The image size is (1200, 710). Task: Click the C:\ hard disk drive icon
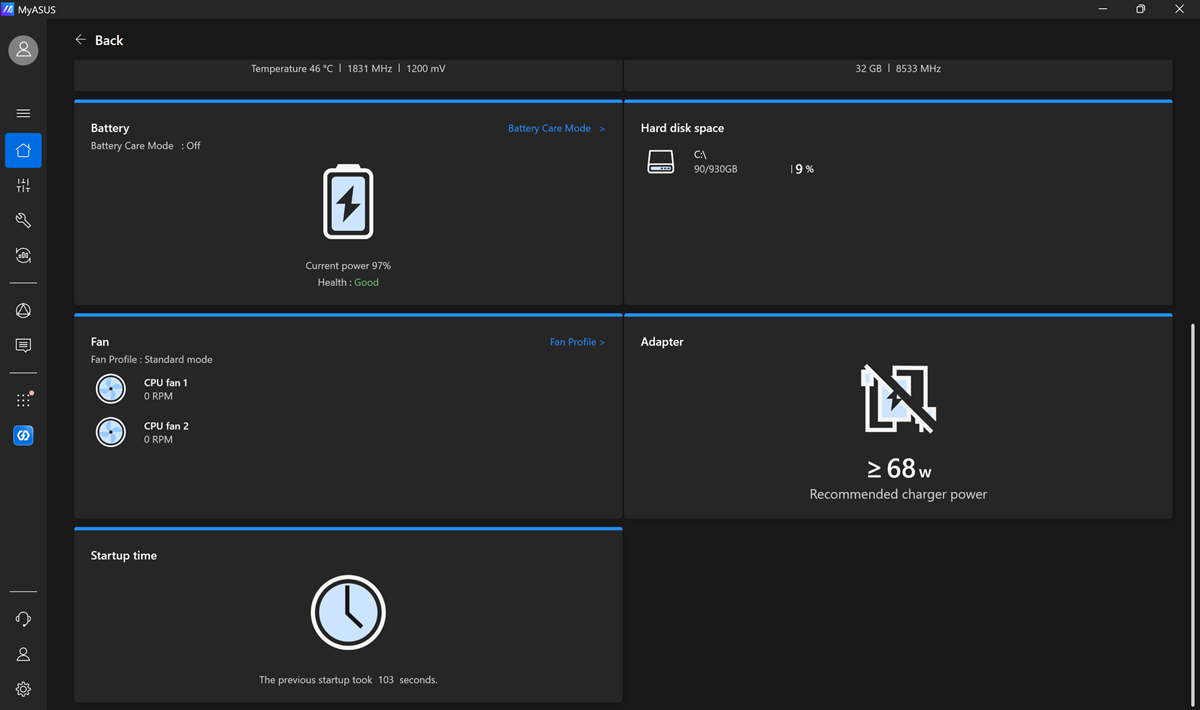(x=661, y=162)
